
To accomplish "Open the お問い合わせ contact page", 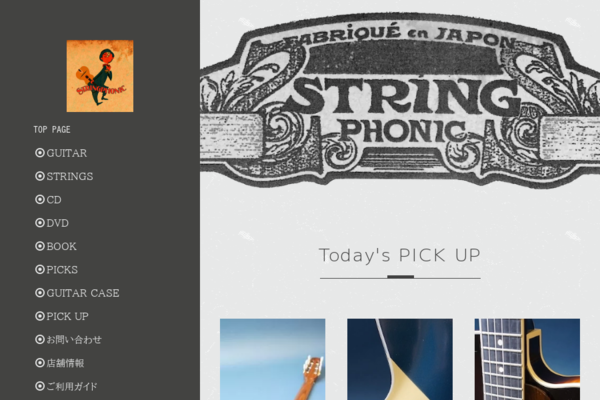I will [x=74, y=340].
